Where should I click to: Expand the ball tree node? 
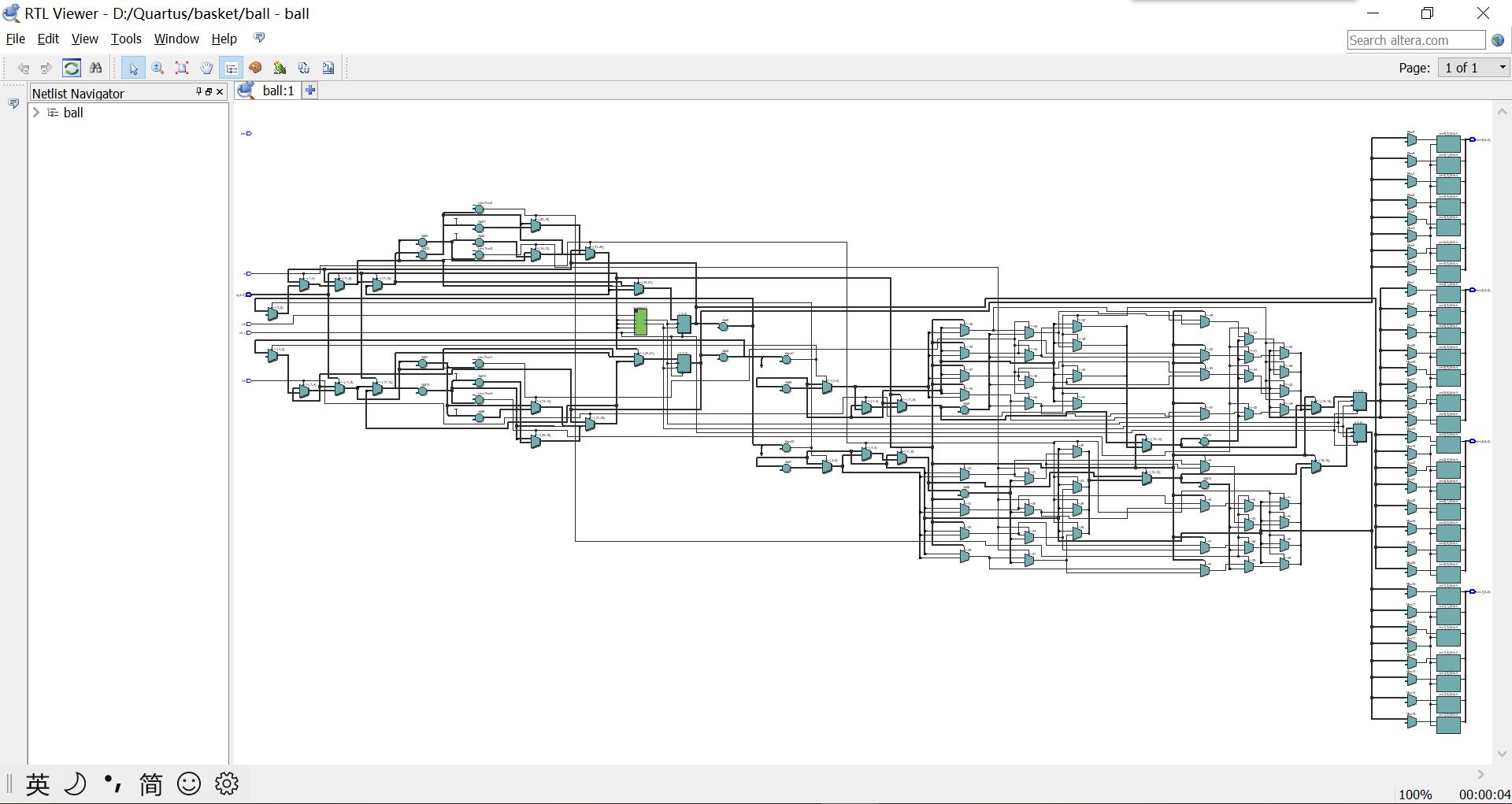[x=35, y=113]
